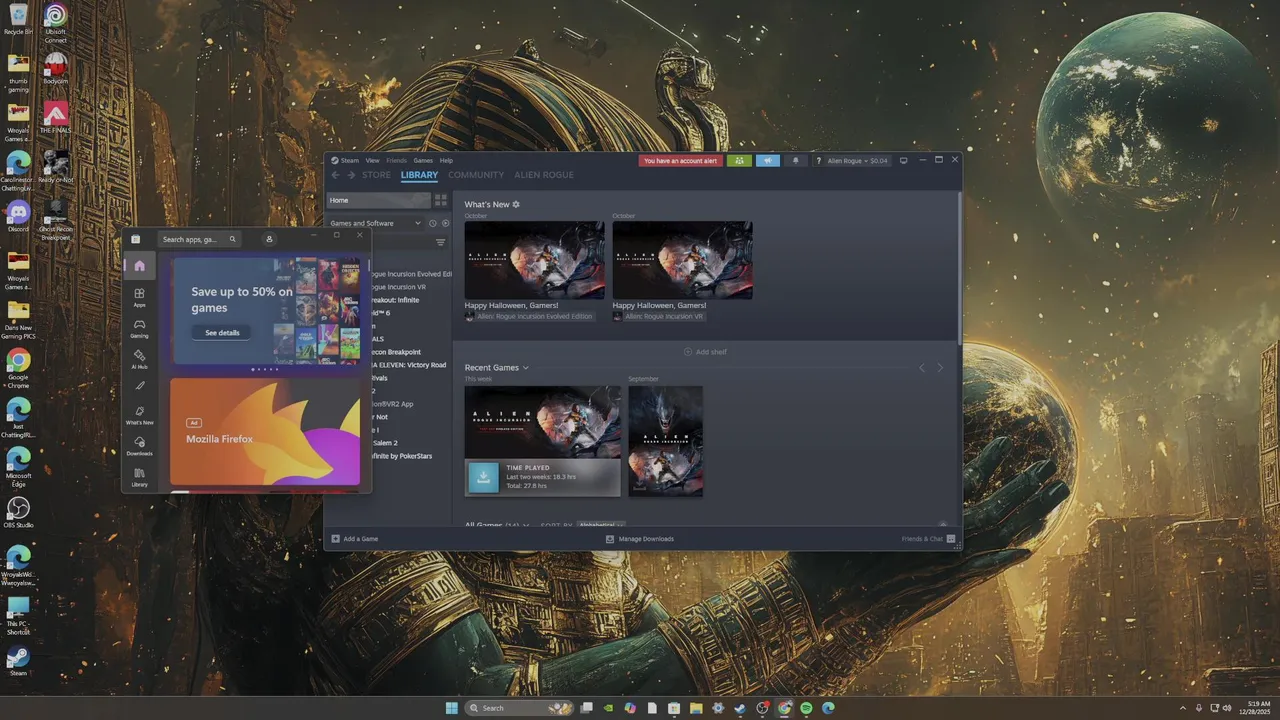Viewport: 1280px width, 720px height.
Task: Select Mozilla Firefox ad card
Action: coord(265,431)
